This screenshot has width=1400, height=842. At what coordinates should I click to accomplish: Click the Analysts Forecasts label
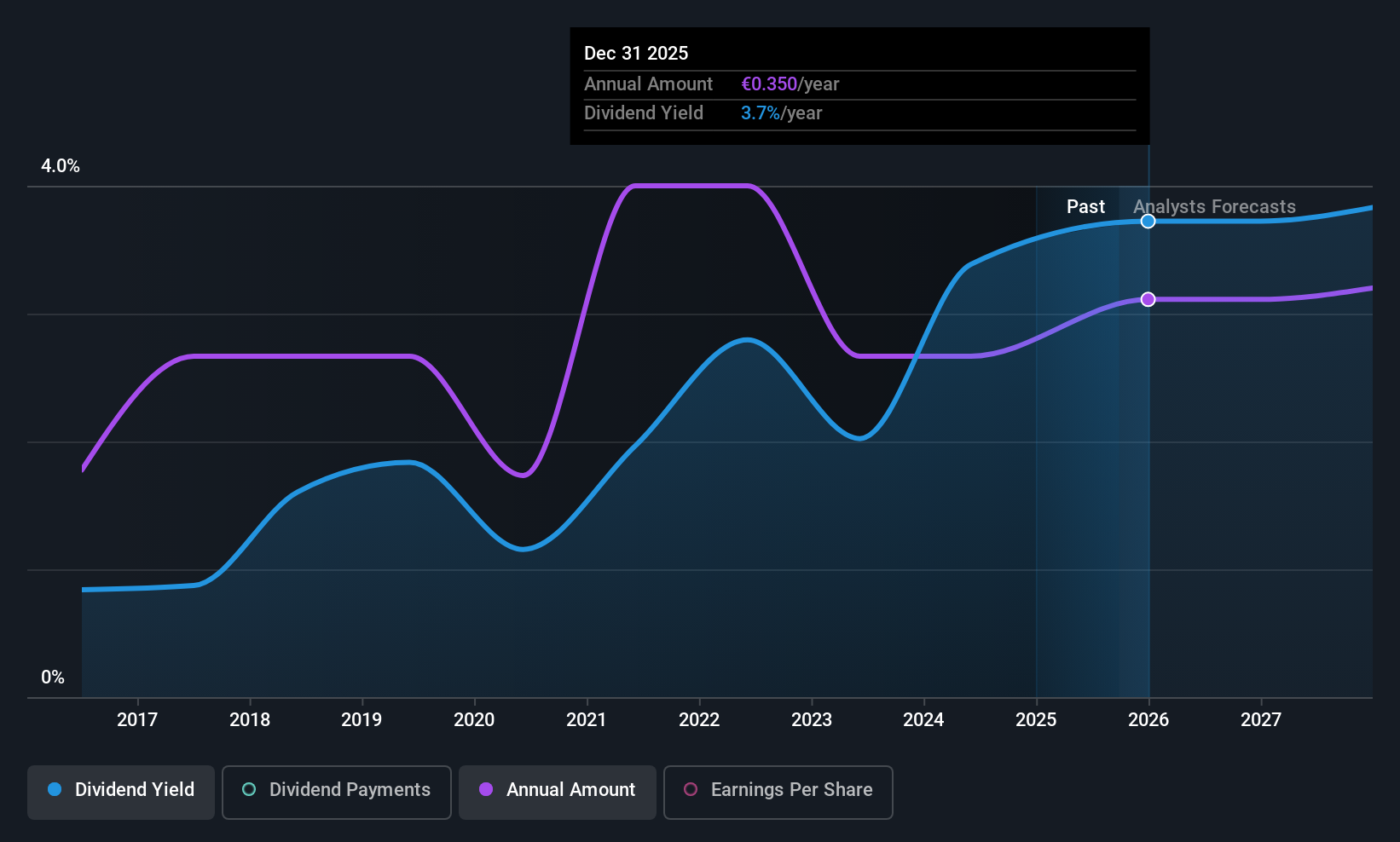1214,207
